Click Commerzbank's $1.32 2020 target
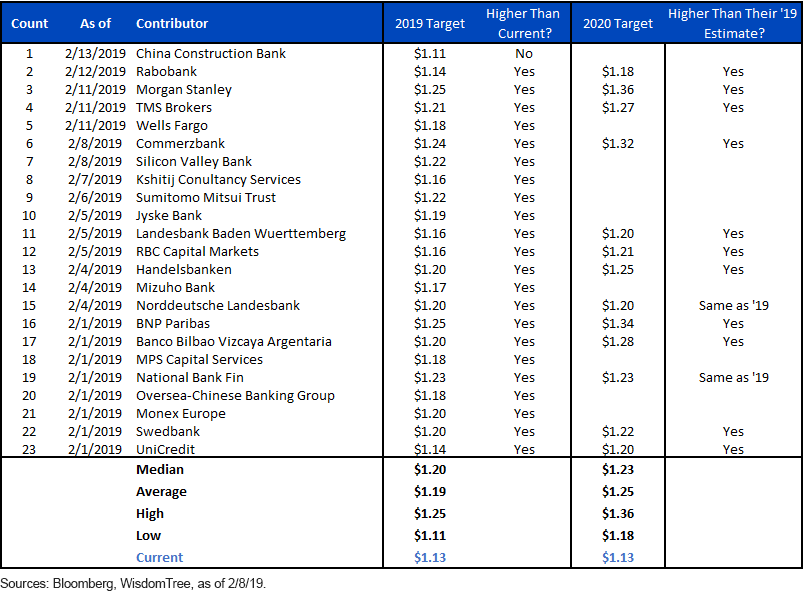The height and width of the screenshot is (591, 803). pos(618,143)
